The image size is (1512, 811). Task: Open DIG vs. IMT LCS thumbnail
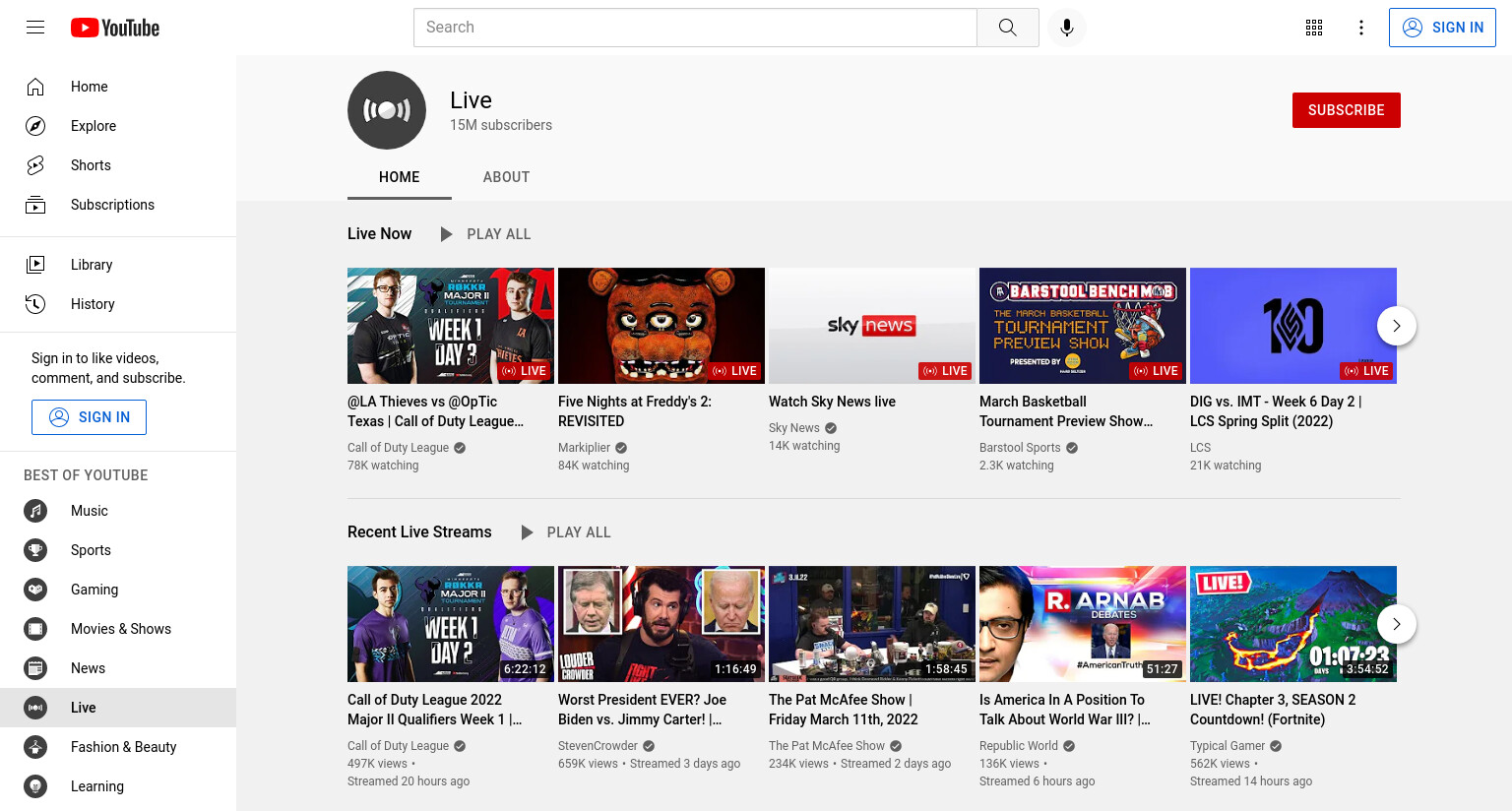coord(1293,326)
